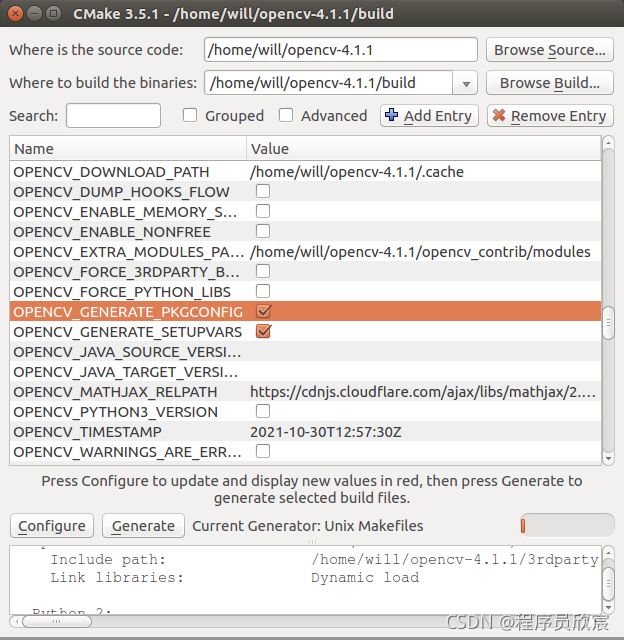Click the Value column header
The height and width of the screenshot is (640, 624).
pos(424,149)
